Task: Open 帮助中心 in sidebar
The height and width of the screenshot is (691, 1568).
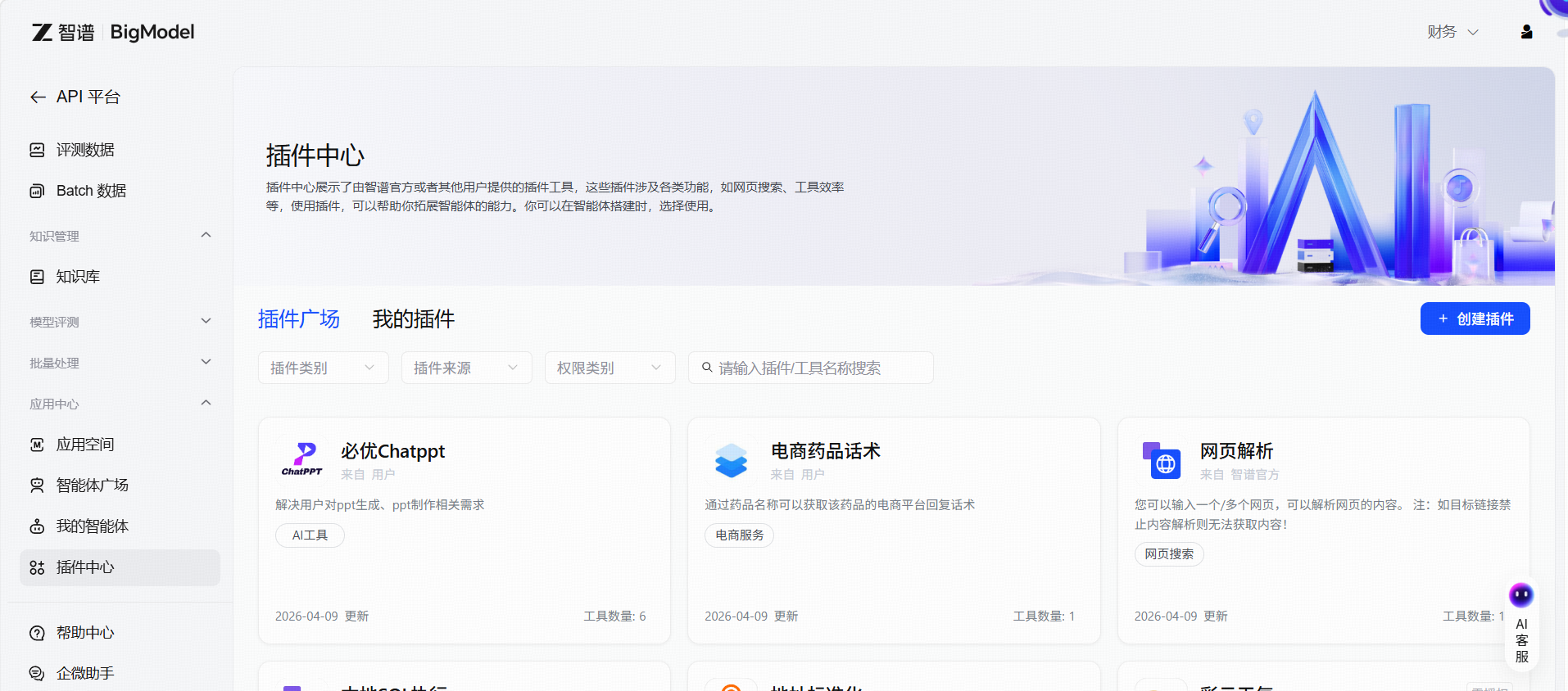Action: (84, 633)
